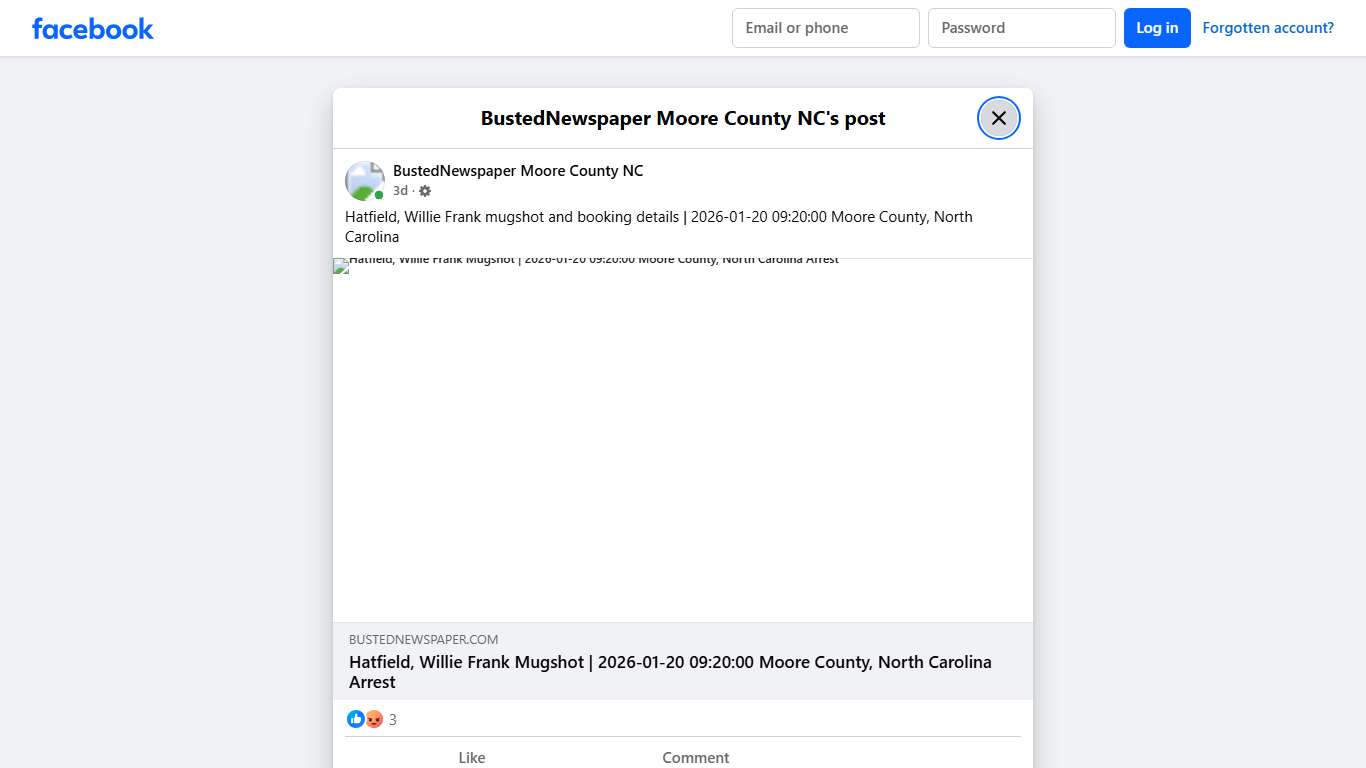Click the Log in button
This screenshot has width=1366, height=768.
coord(1157,28)
